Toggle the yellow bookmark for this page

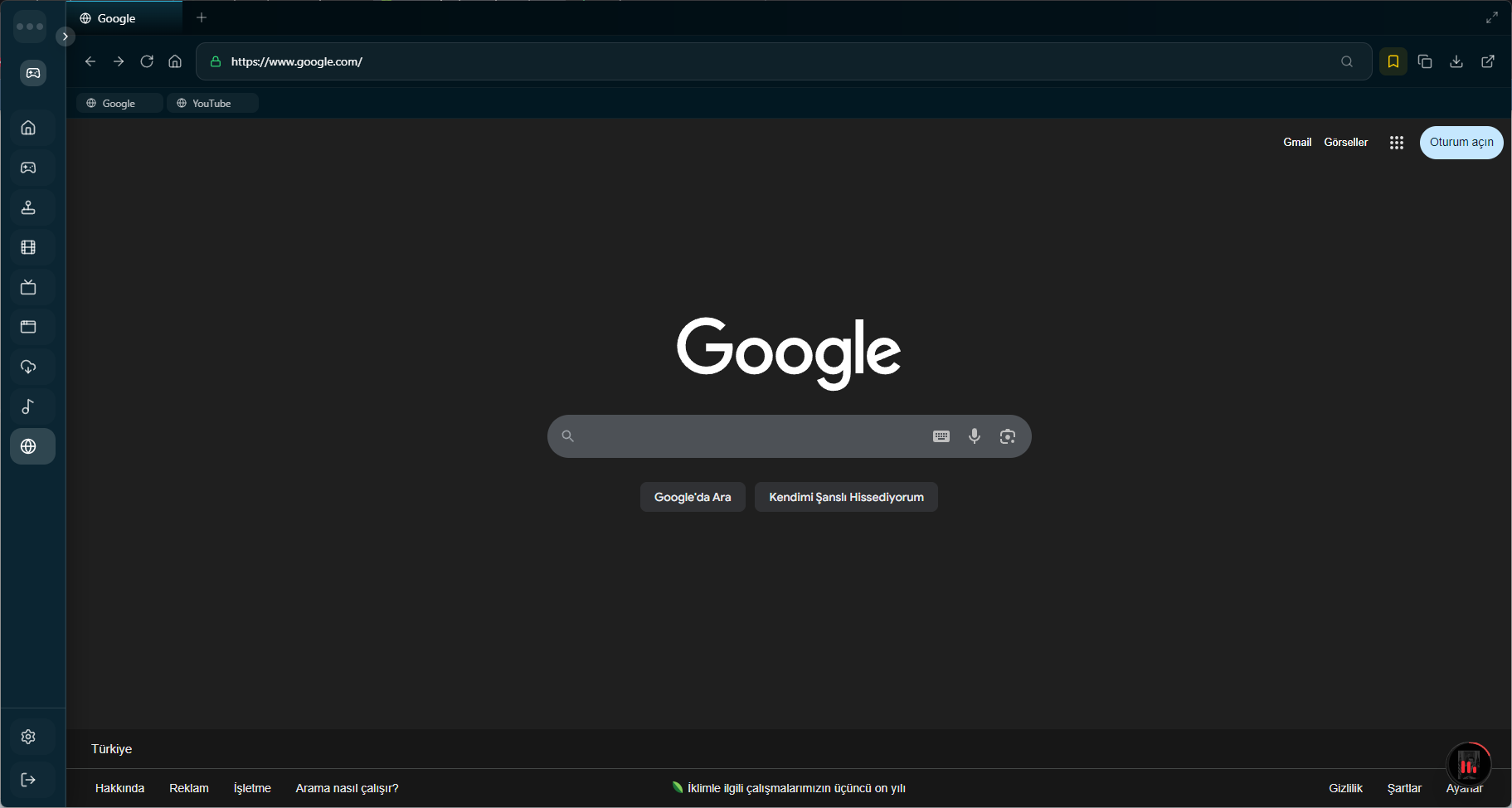click(1393, 61)
